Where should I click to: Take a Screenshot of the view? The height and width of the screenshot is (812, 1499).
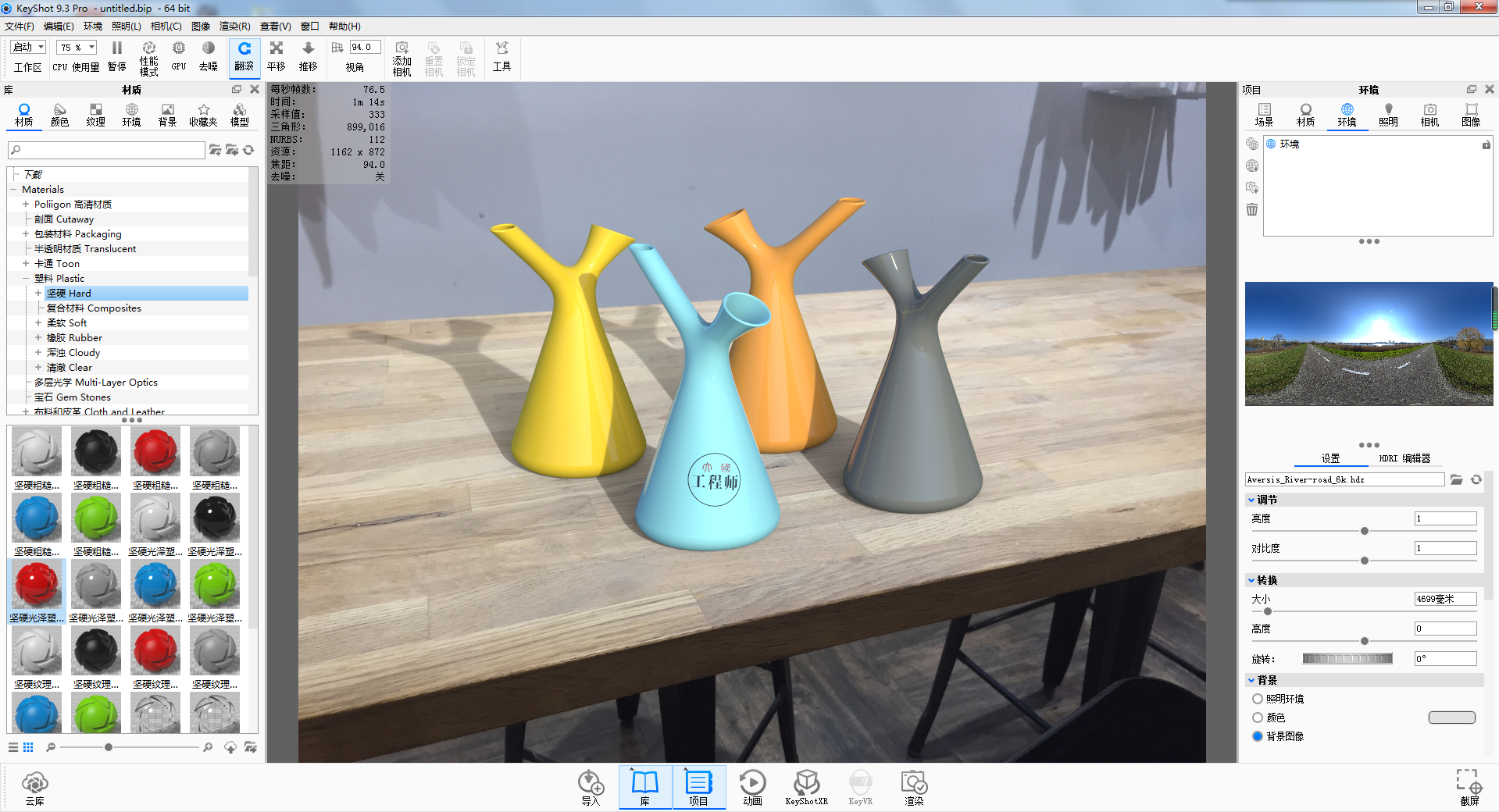pyautogui.click(x=1469, y=788)
